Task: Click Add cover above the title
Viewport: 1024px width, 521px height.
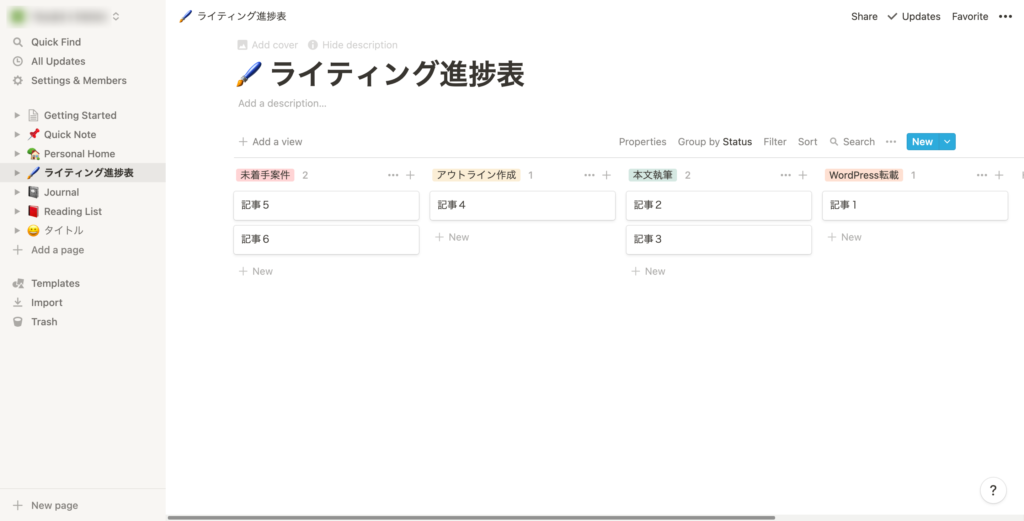Action: pyautogui.click(x=267, y=45)
